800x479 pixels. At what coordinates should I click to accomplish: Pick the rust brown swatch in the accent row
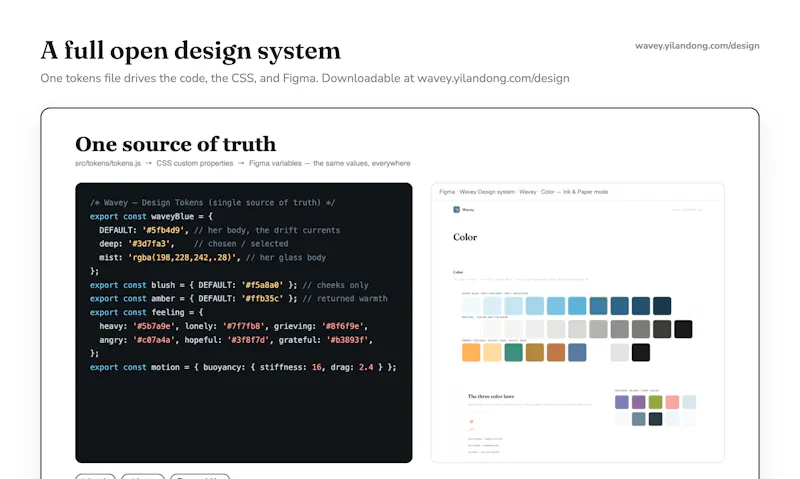pyautogui.click(x=556, y=352)
